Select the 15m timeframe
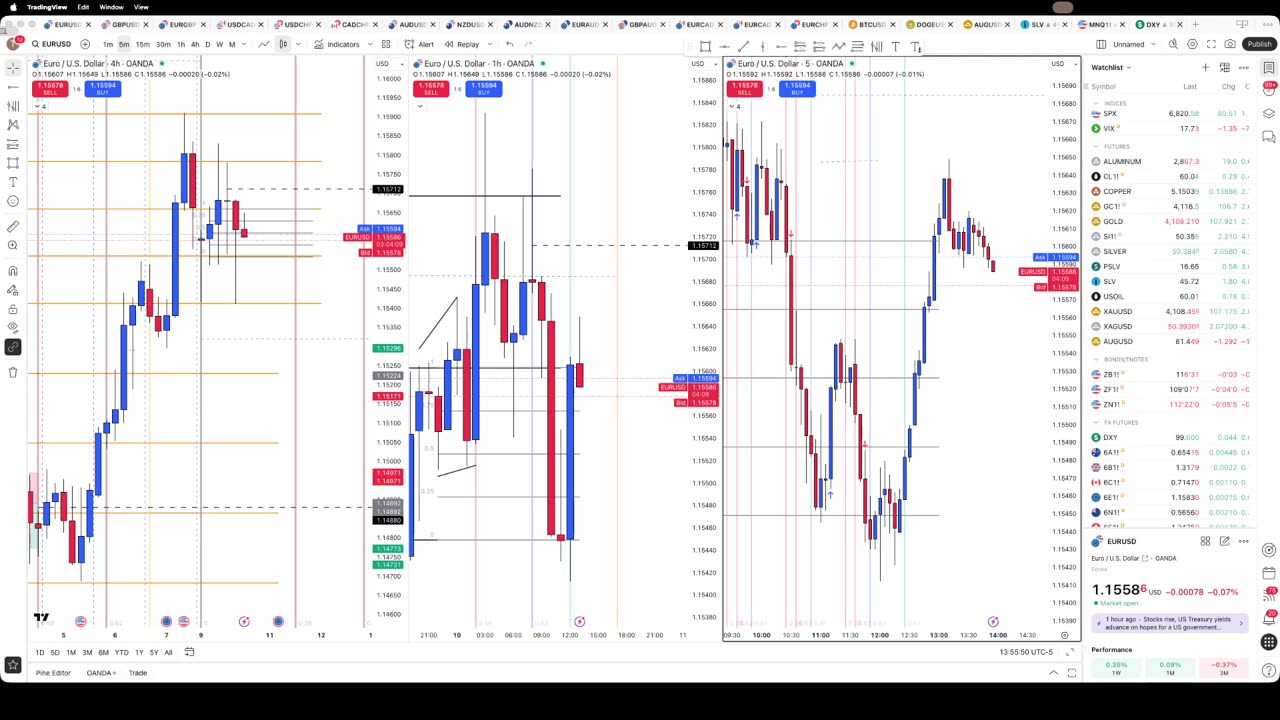Screen dimensions: 1280x720 (x=142, y=44)
